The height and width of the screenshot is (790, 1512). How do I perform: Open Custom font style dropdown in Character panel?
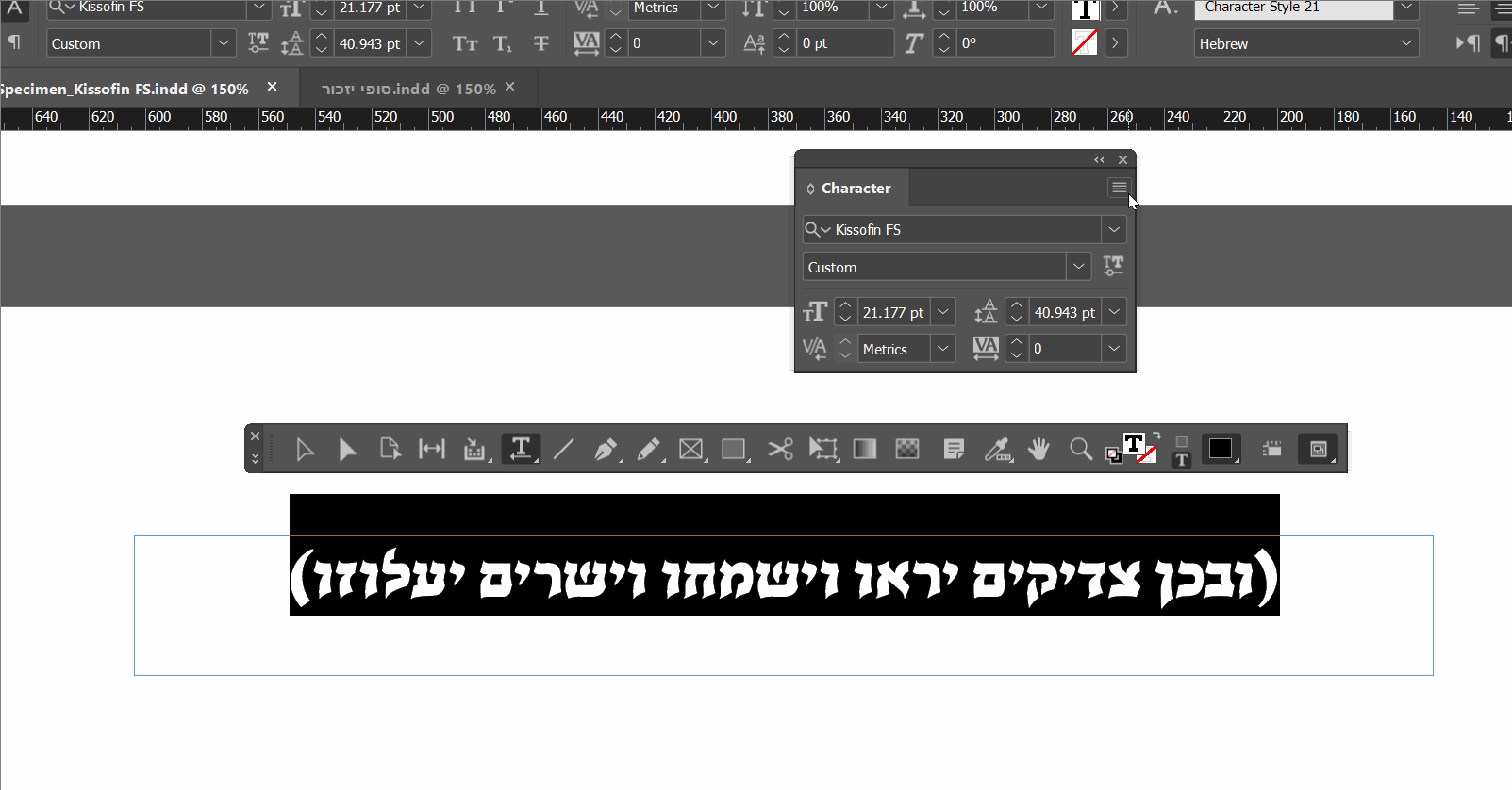tap(1078, 267)
